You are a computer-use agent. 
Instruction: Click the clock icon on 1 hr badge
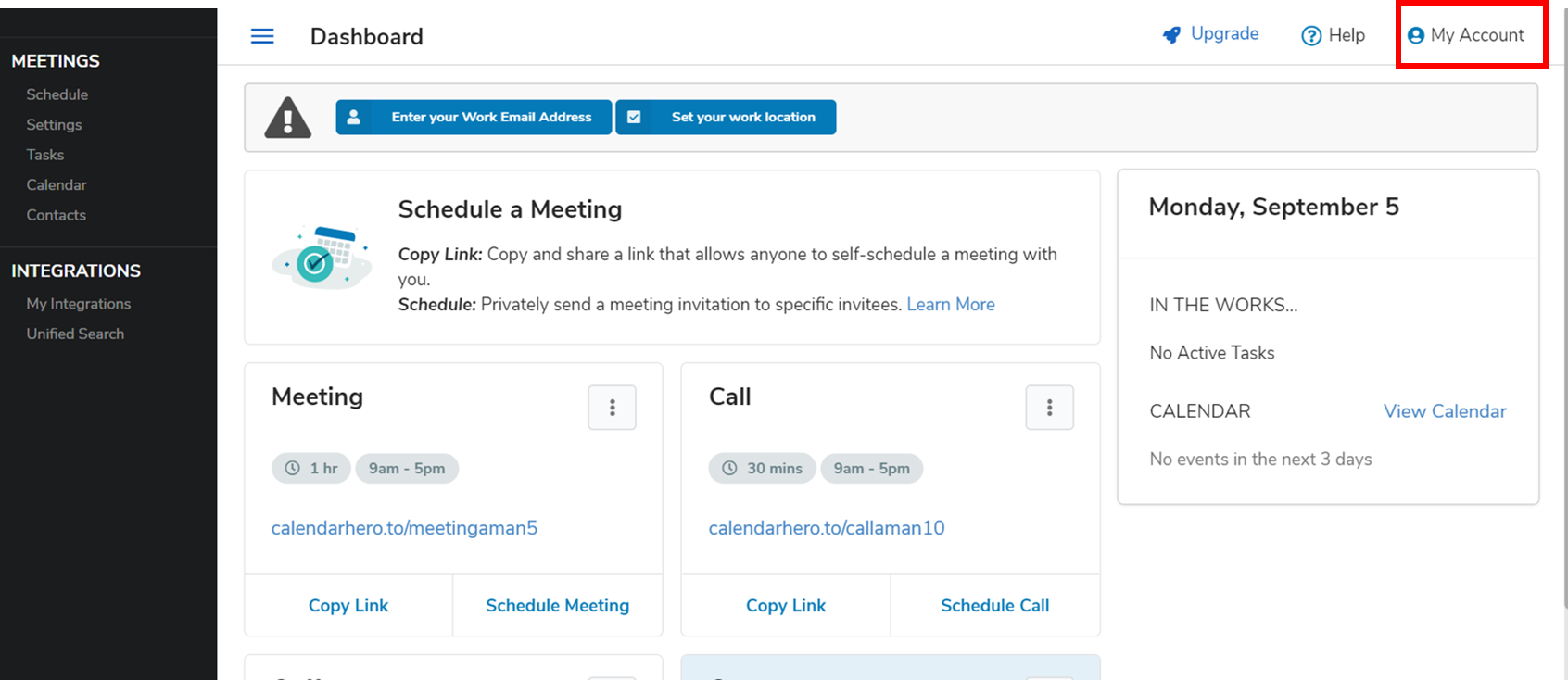(x=293, y=469)
